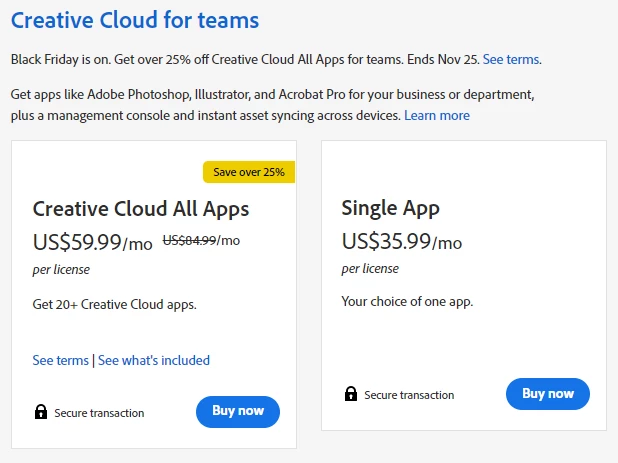The height and width of the screenshot is (463, 618).
Task: Follow the Learn more link
Action: (x=437, y=116)
